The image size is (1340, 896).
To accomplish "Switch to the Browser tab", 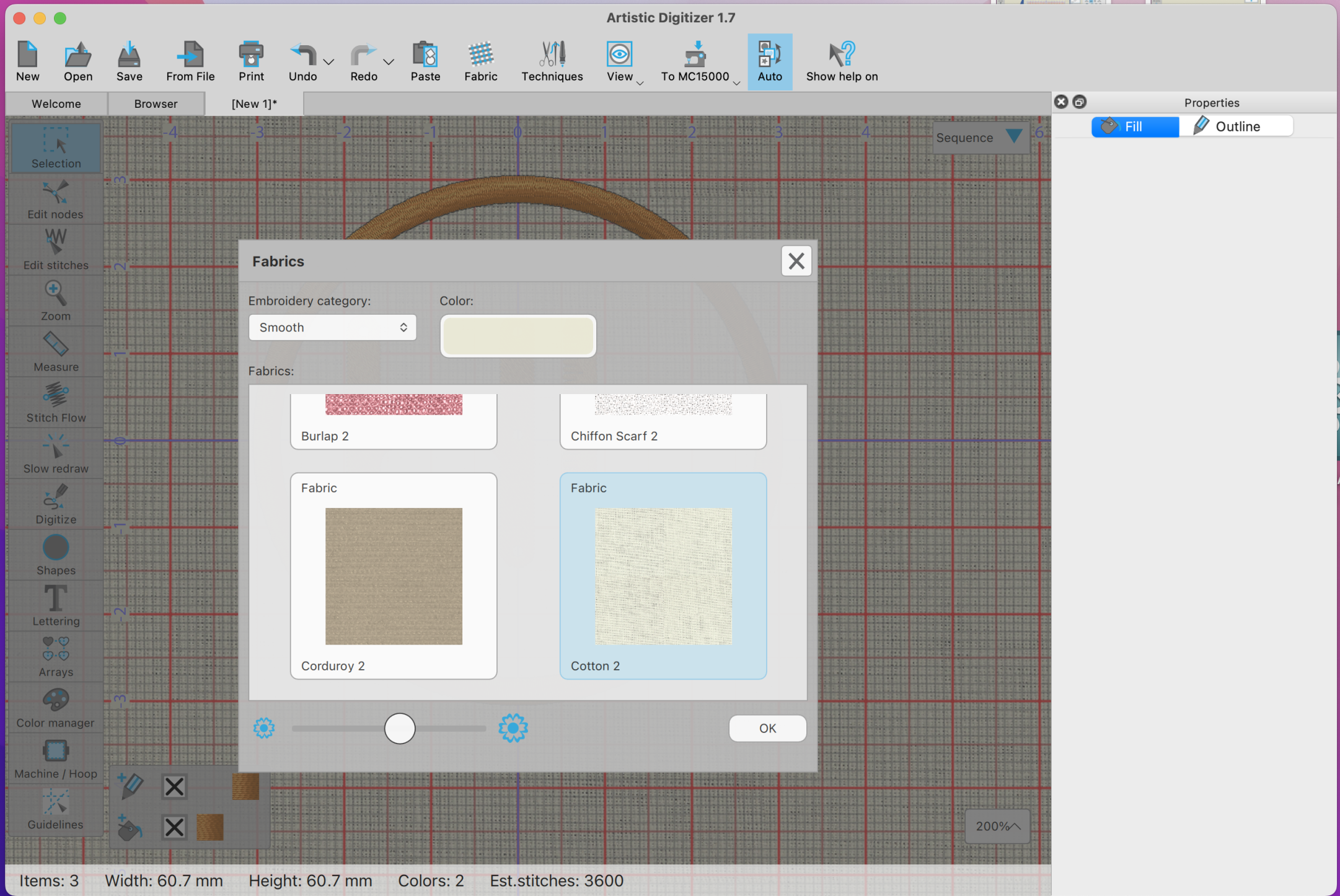I will [x=156, y=103].
